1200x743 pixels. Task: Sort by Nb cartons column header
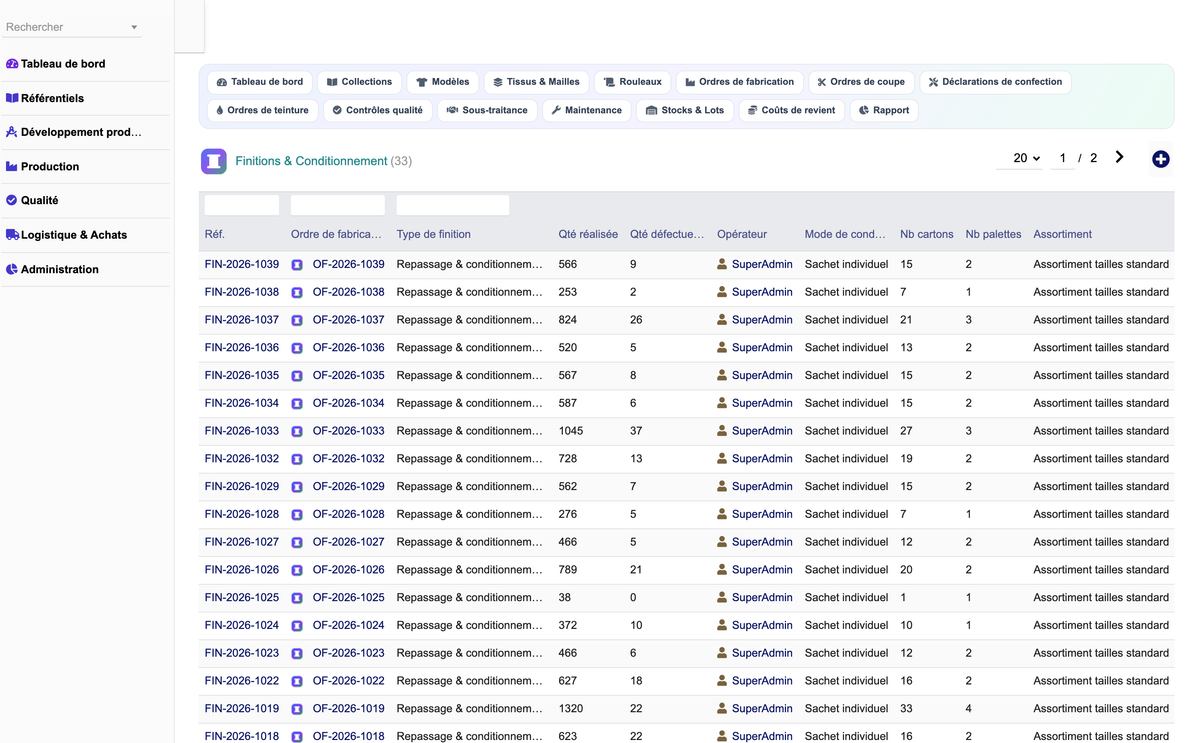pyautogui.click(x=927, y=234)
